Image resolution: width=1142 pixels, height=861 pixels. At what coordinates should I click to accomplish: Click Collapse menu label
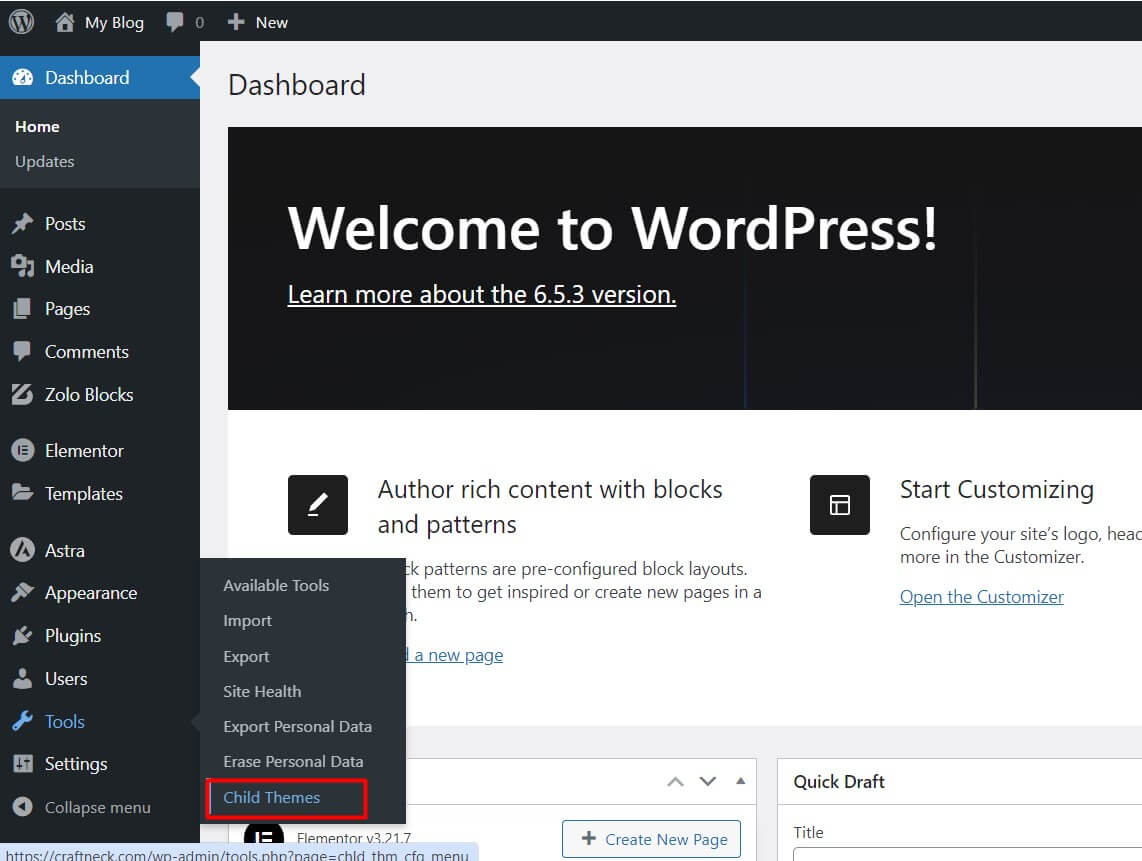(x=98, y=807)
